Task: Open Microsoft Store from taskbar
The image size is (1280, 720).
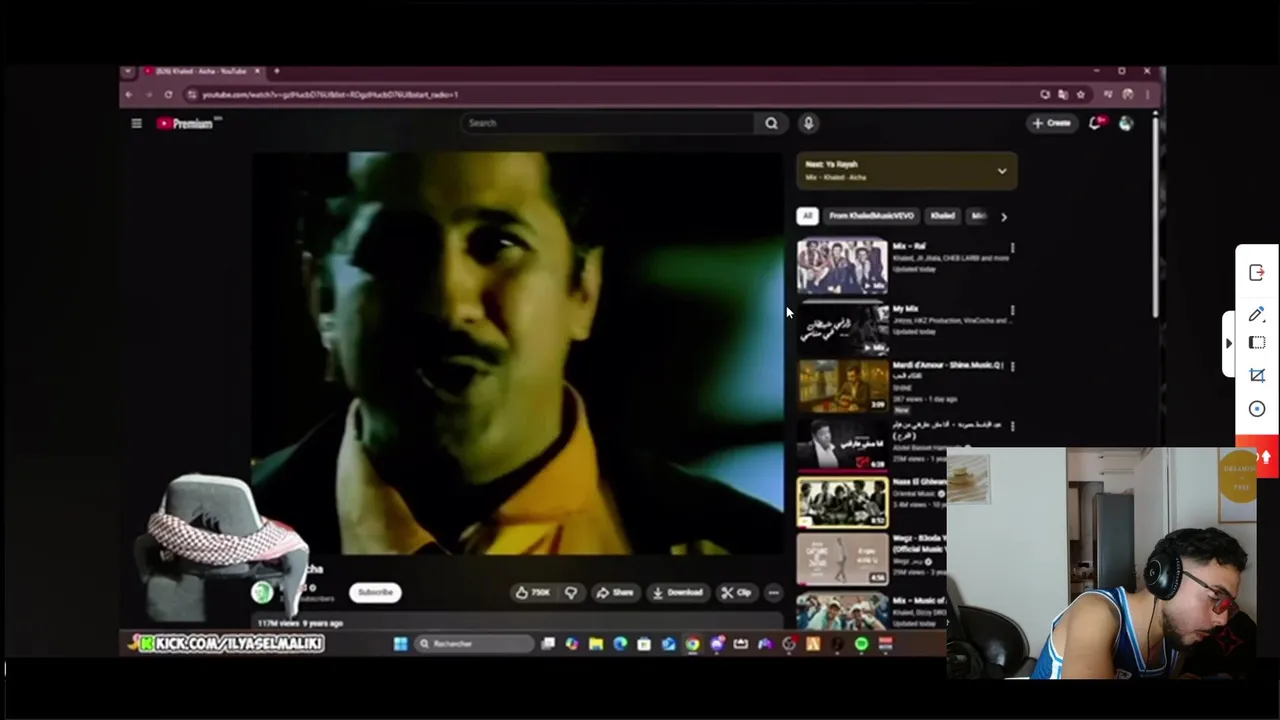Action: coord(644,644)
